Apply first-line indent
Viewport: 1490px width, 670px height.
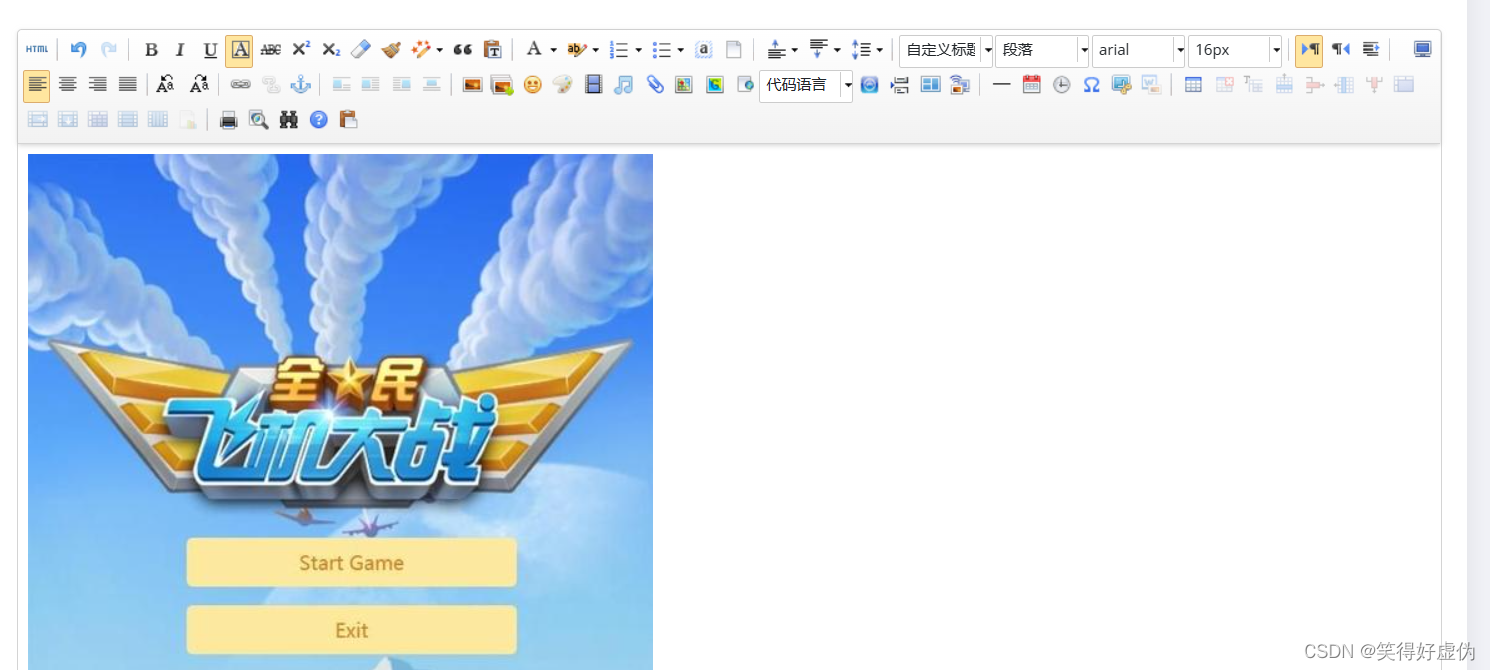(1371, 50)
